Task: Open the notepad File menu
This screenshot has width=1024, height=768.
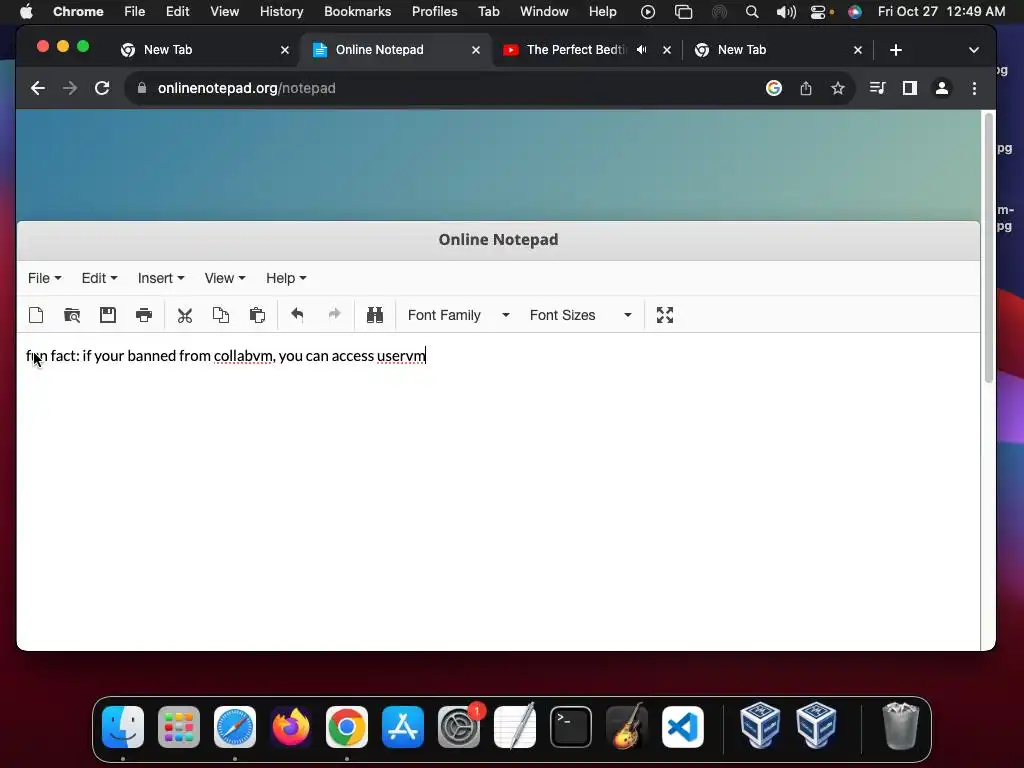Action: coord(44,278)
